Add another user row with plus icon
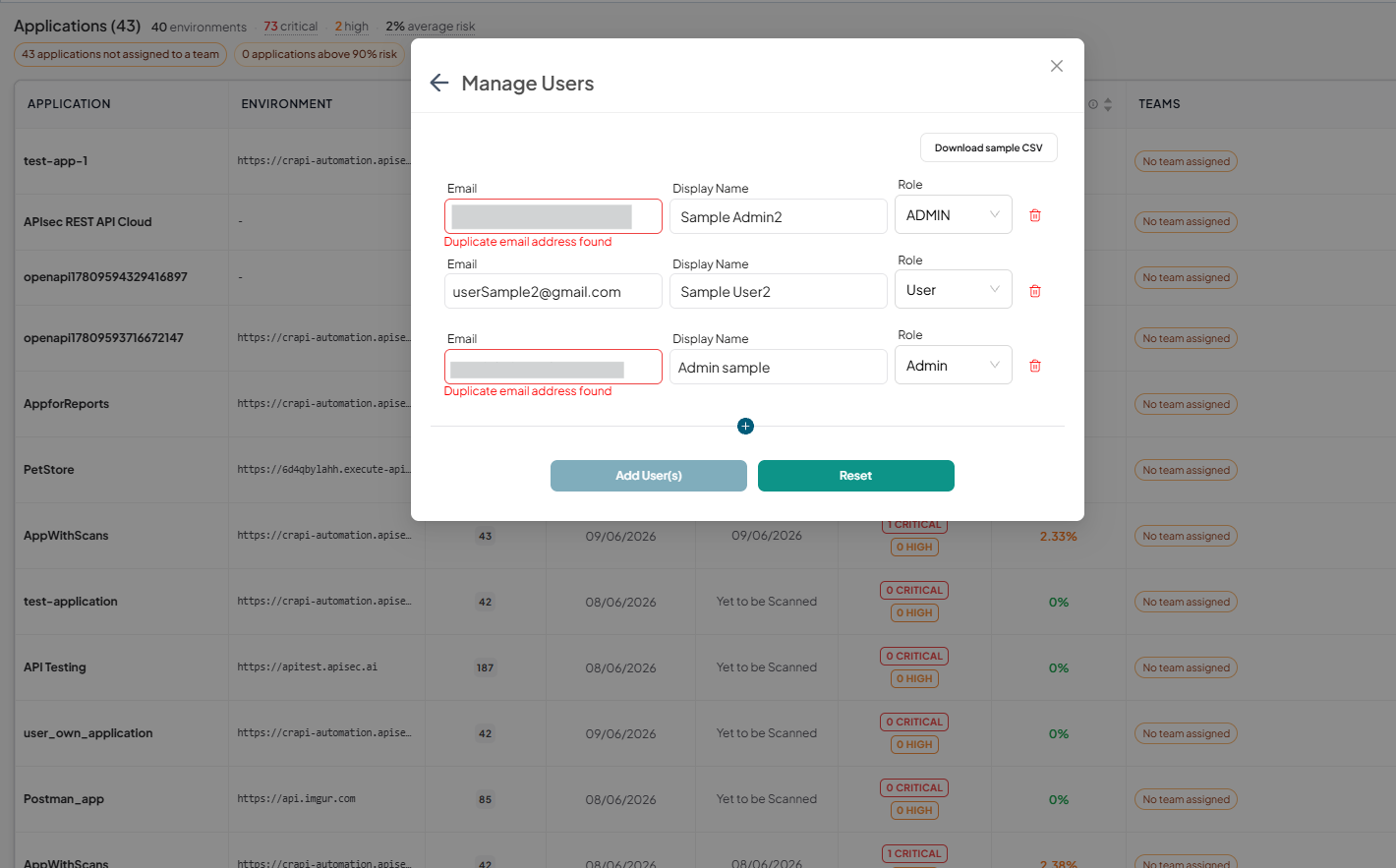The width and height of the screenshot is (1396, 868). click(745, 426)
